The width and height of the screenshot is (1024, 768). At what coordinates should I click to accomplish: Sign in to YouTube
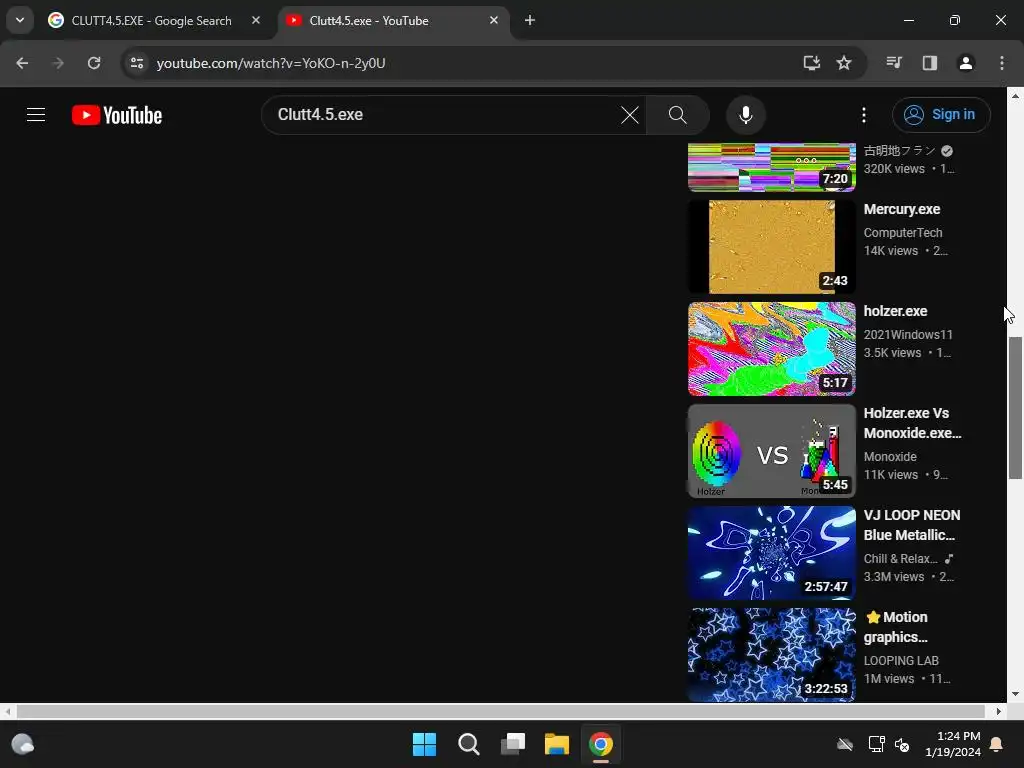940,115
